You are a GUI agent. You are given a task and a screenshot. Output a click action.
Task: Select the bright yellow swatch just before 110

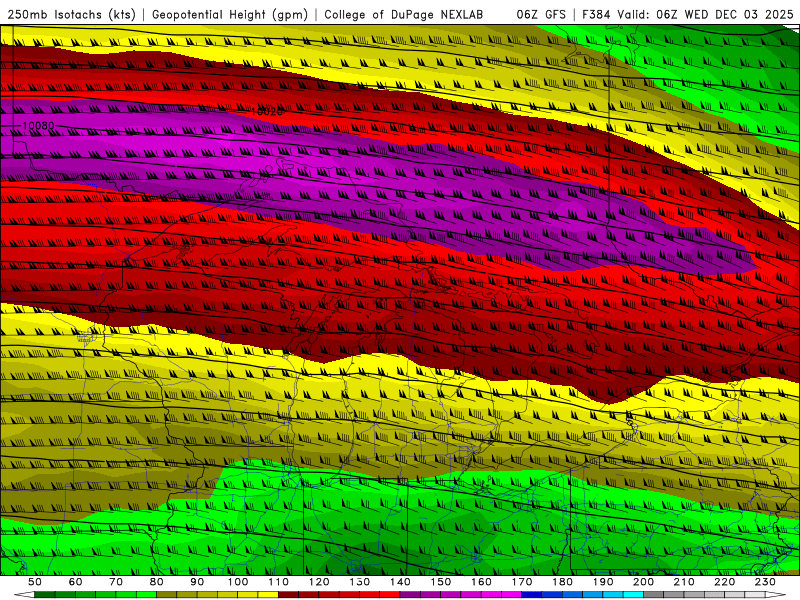coord(268,594)
